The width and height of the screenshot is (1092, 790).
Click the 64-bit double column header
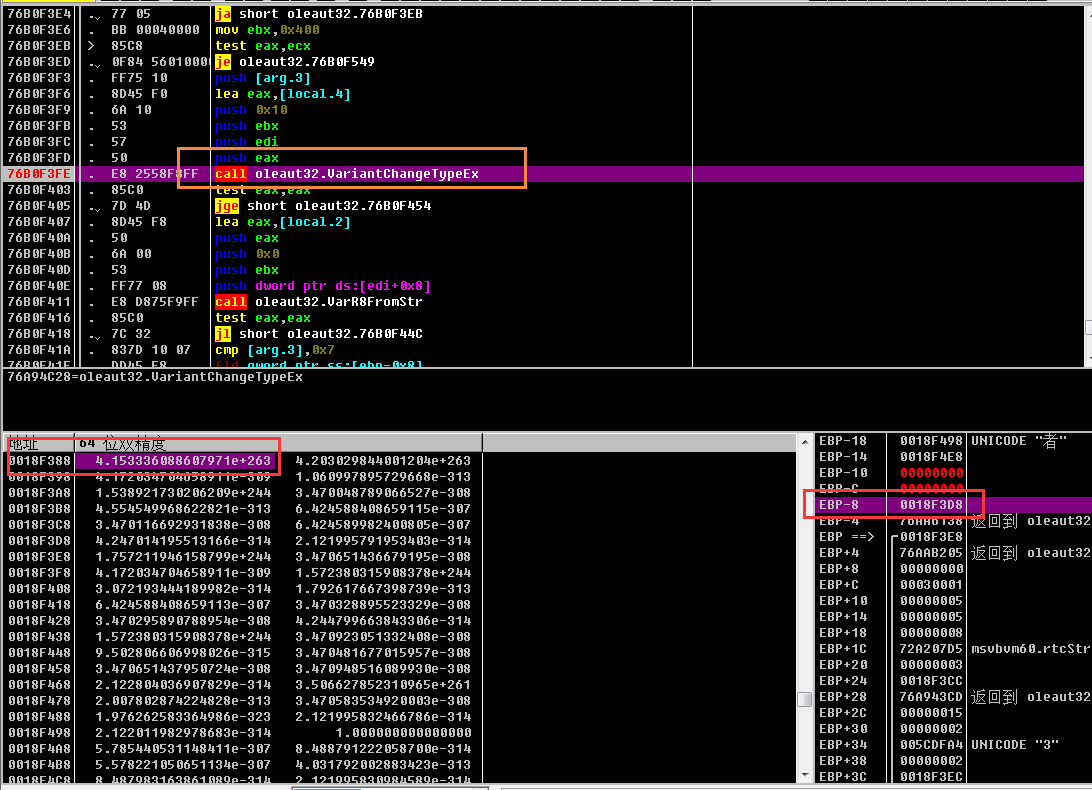[278, 444]
